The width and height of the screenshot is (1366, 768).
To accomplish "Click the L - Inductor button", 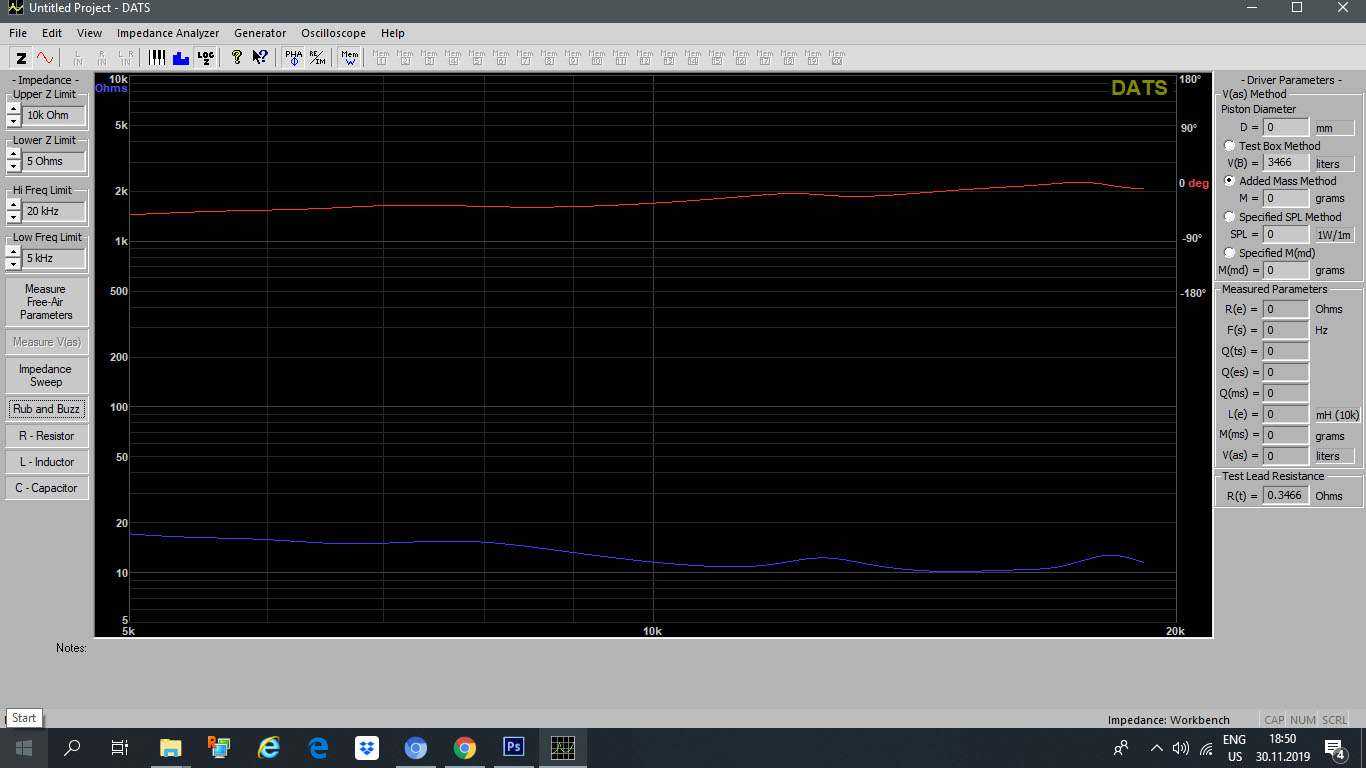I will coord(46,462).
